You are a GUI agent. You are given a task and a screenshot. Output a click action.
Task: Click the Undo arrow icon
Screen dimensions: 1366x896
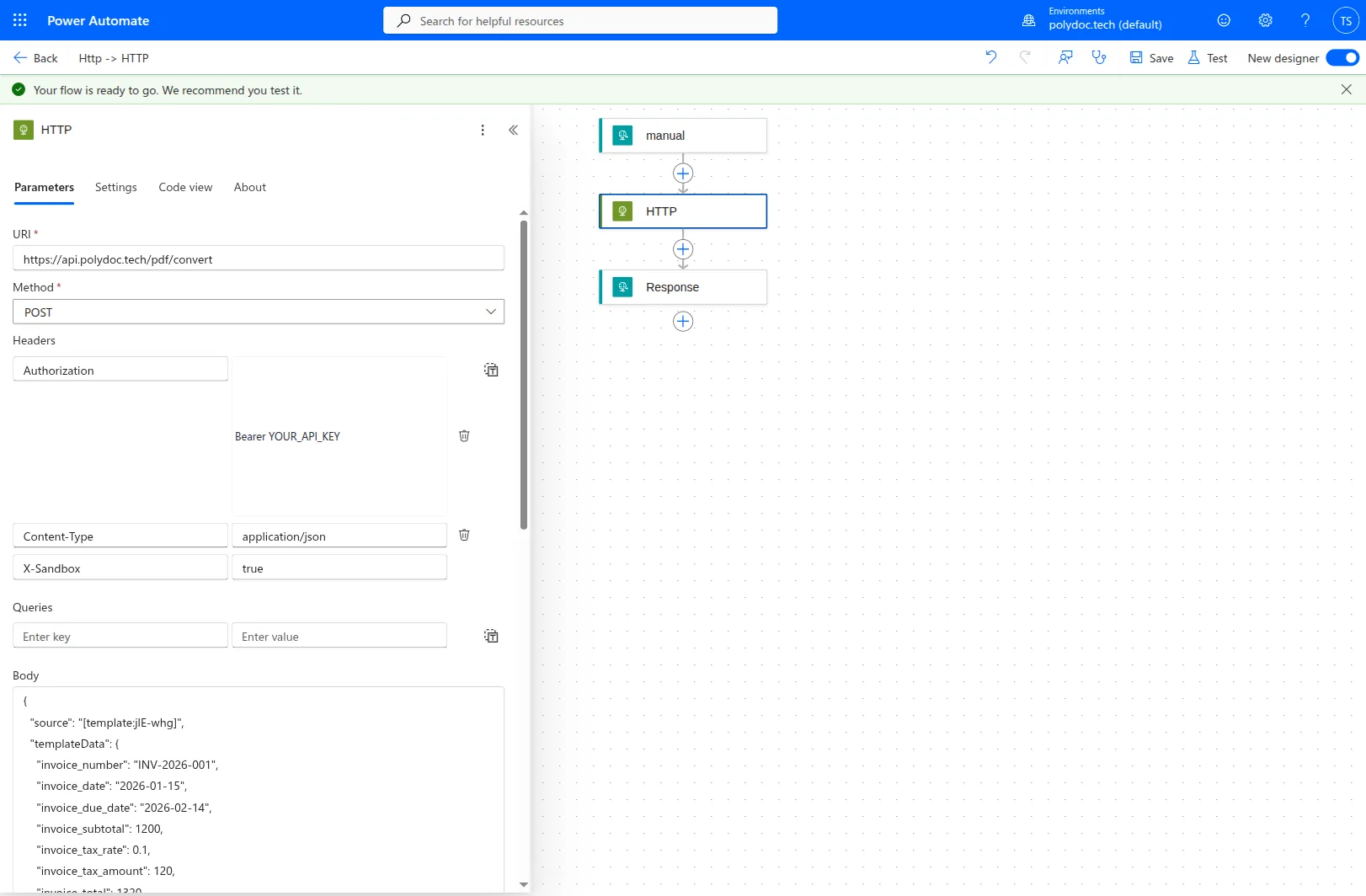pos(991,57)
